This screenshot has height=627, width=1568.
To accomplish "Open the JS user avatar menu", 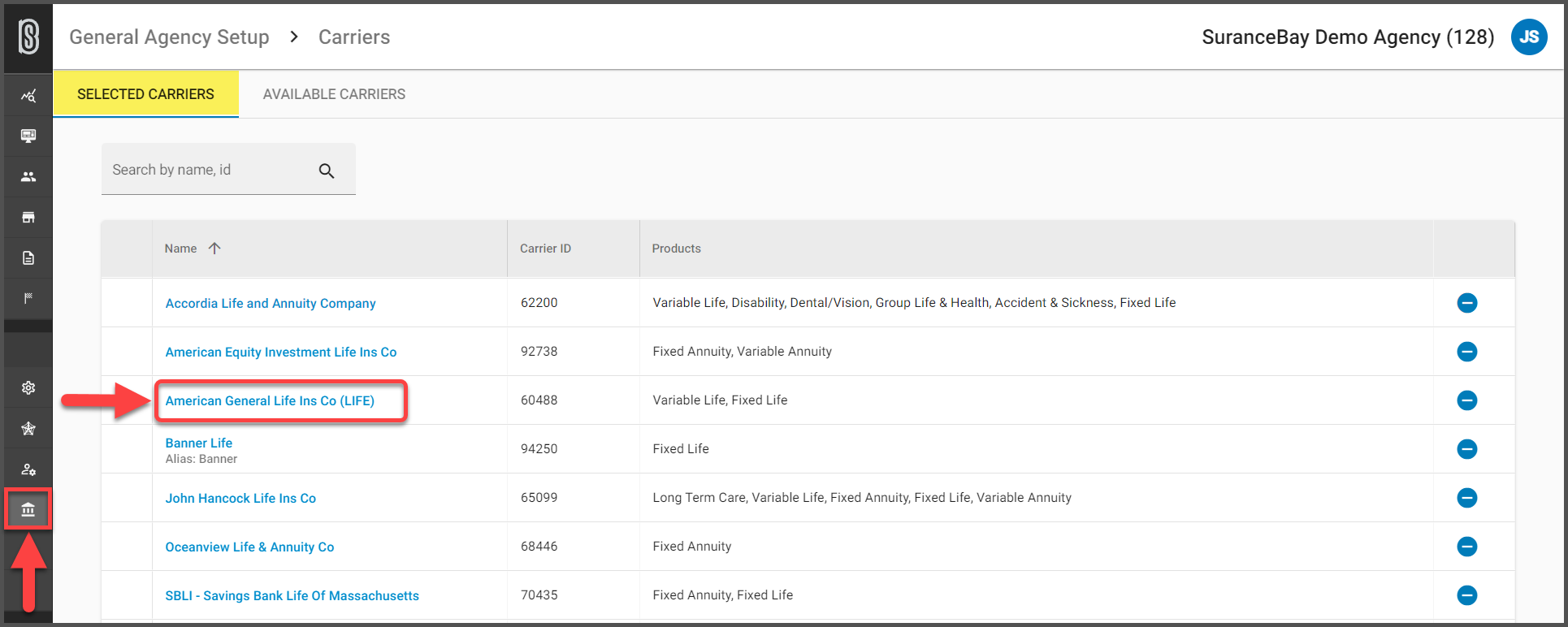I will pyautogui.click(x=1529, y=37).
